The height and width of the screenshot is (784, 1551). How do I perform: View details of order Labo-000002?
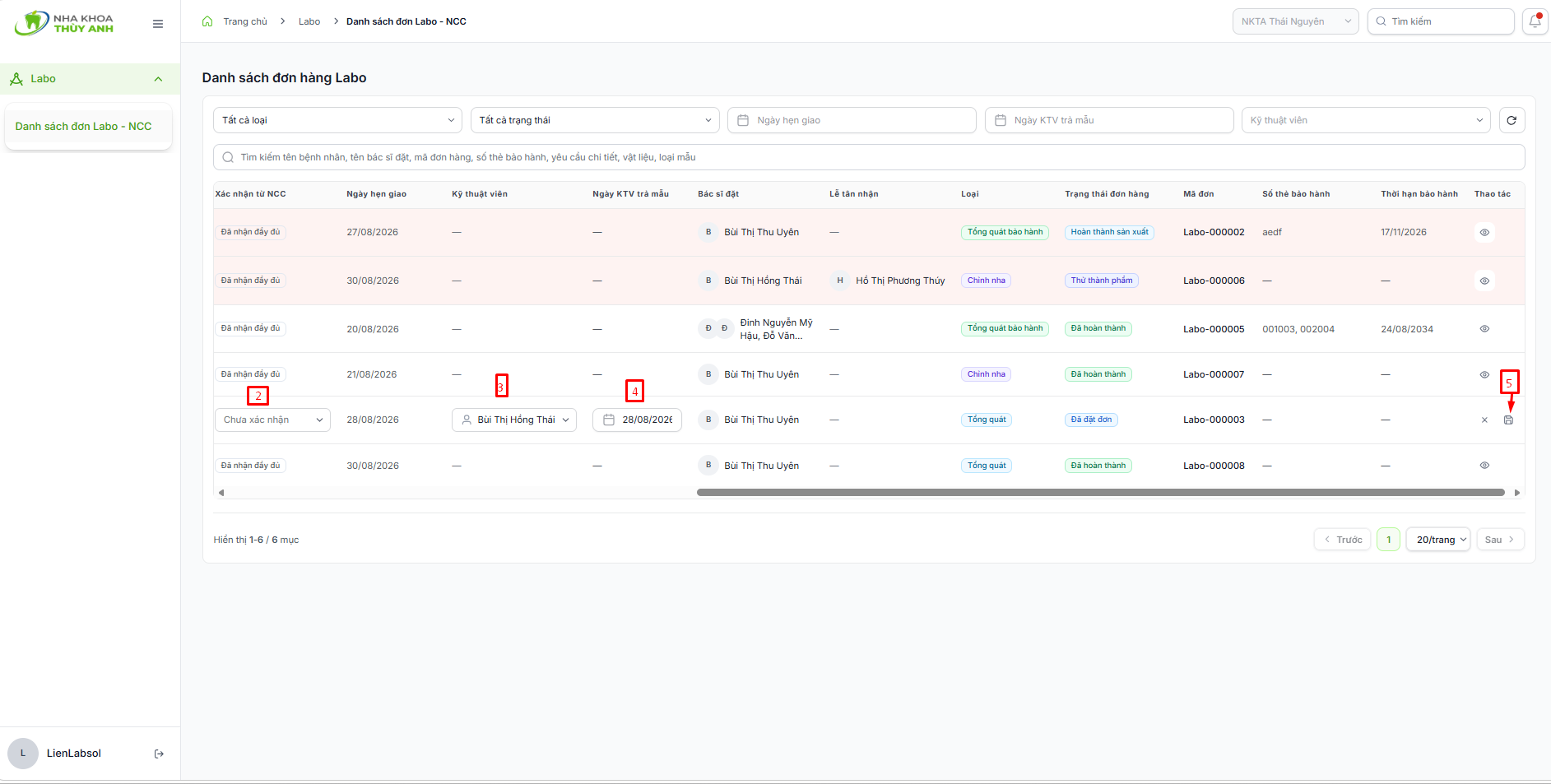pos(1484,232)
